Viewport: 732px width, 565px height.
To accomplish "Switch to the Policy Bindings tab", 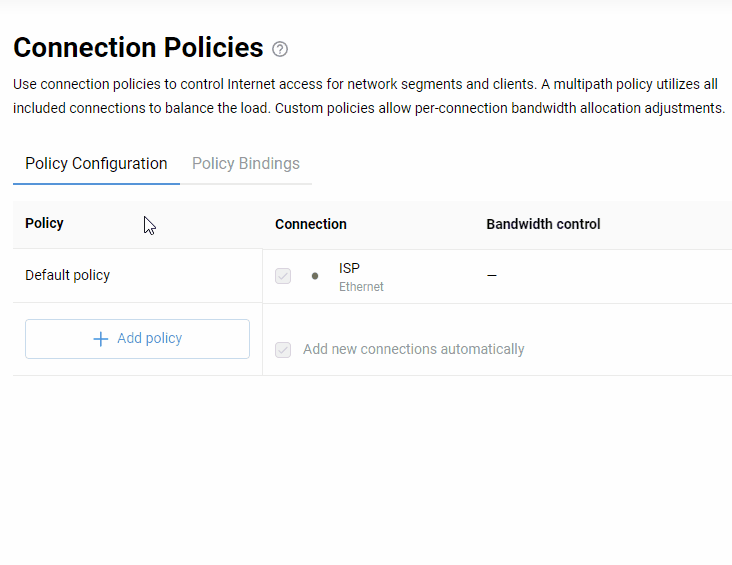I will [x=245, y=164].
